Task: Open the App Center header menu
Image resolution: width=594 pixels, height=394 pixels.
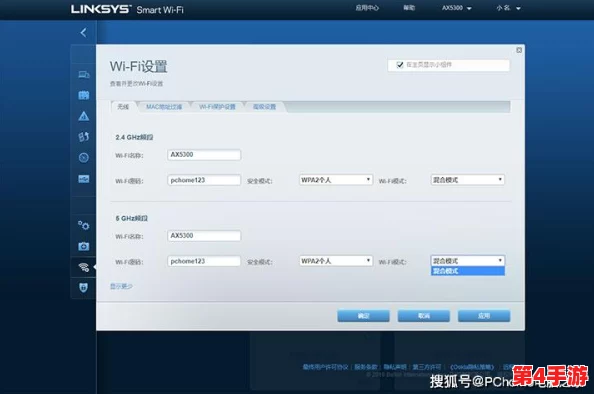Action: click(x=367, y=8)
